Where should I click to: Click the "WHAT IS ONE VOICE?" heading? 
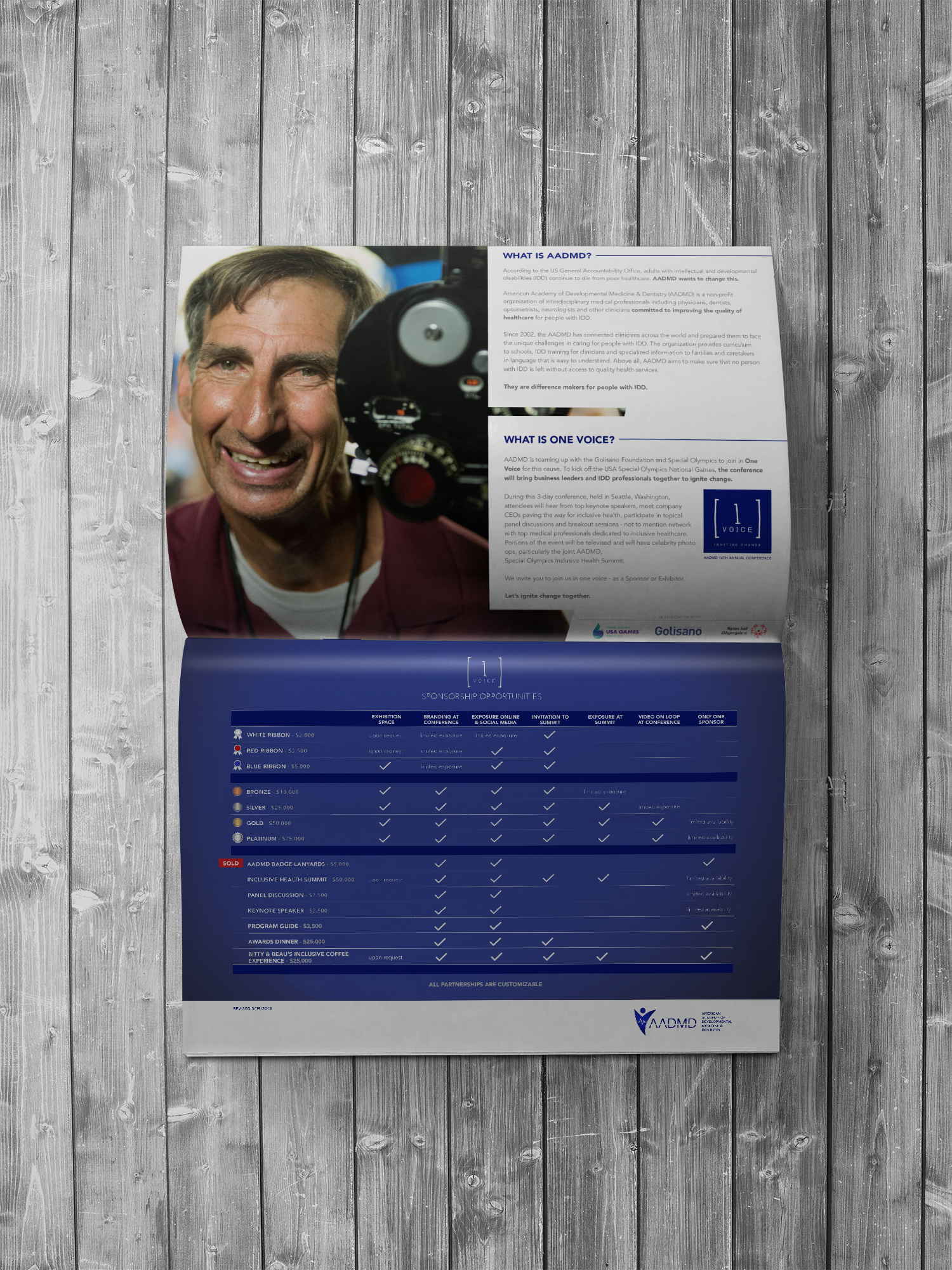click(x=559, y=439)
